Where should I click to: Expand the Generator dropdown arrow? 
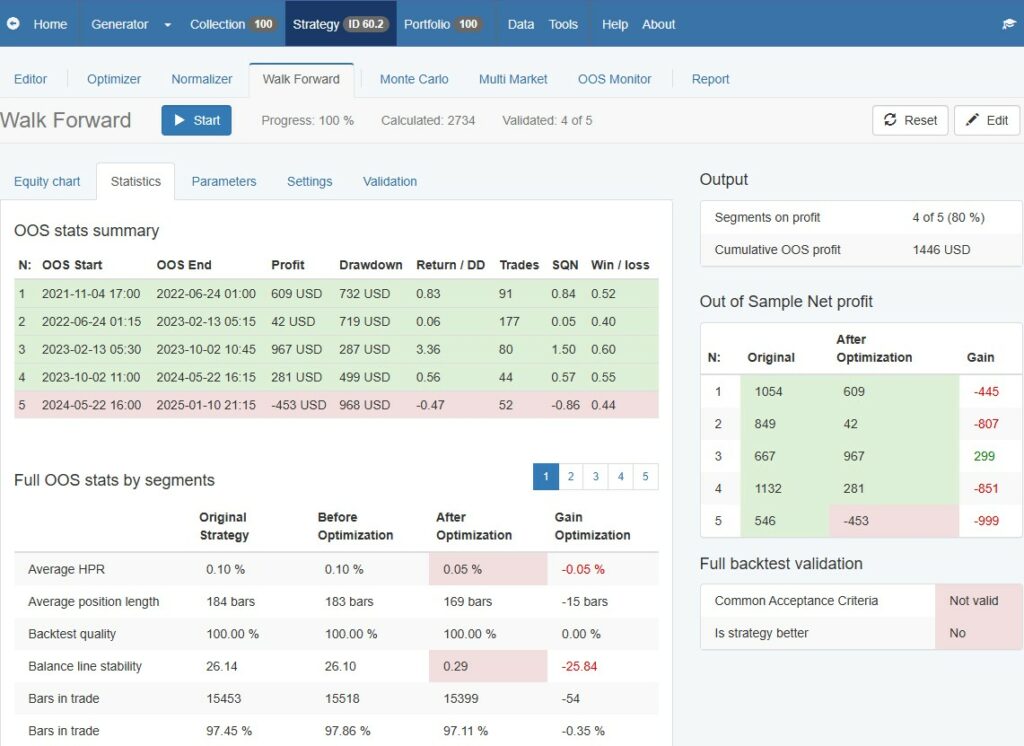coord(167,24)
